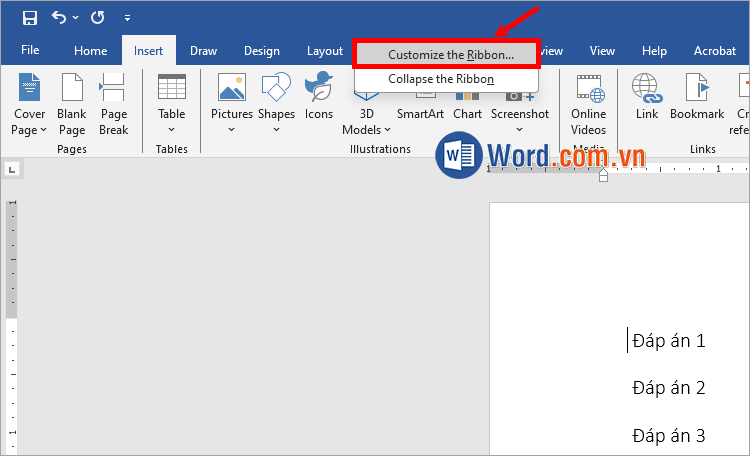The height and width of the screenshot is (456, 750).
Task: Insert Online Videos
Action: pyautogui.click(x=588, y=104)
